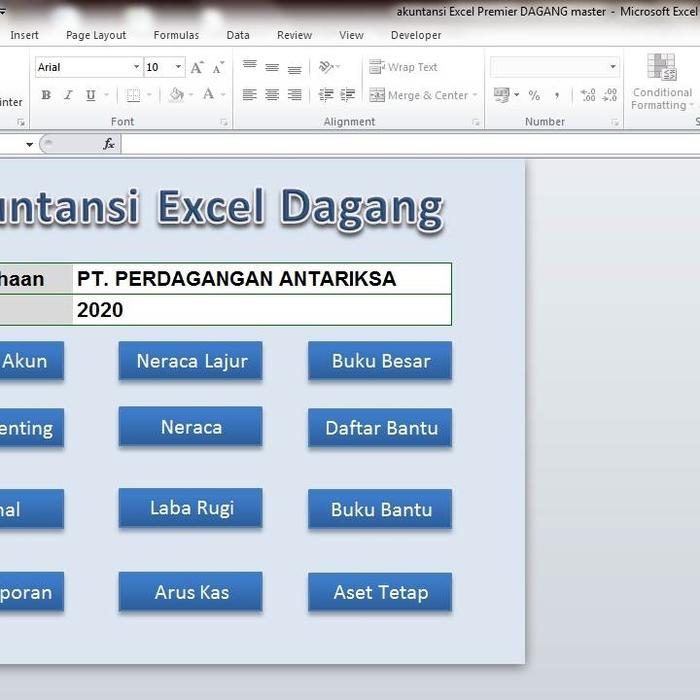
Task: Toggle italic text formatting
Action: (x=68, y=95)
